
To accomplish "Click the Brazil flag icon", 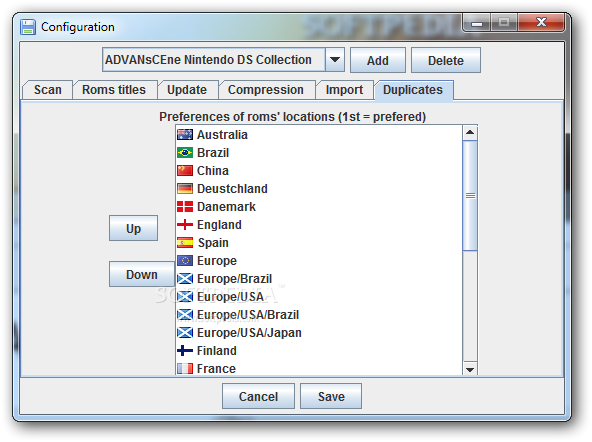I will click(185, 153).
